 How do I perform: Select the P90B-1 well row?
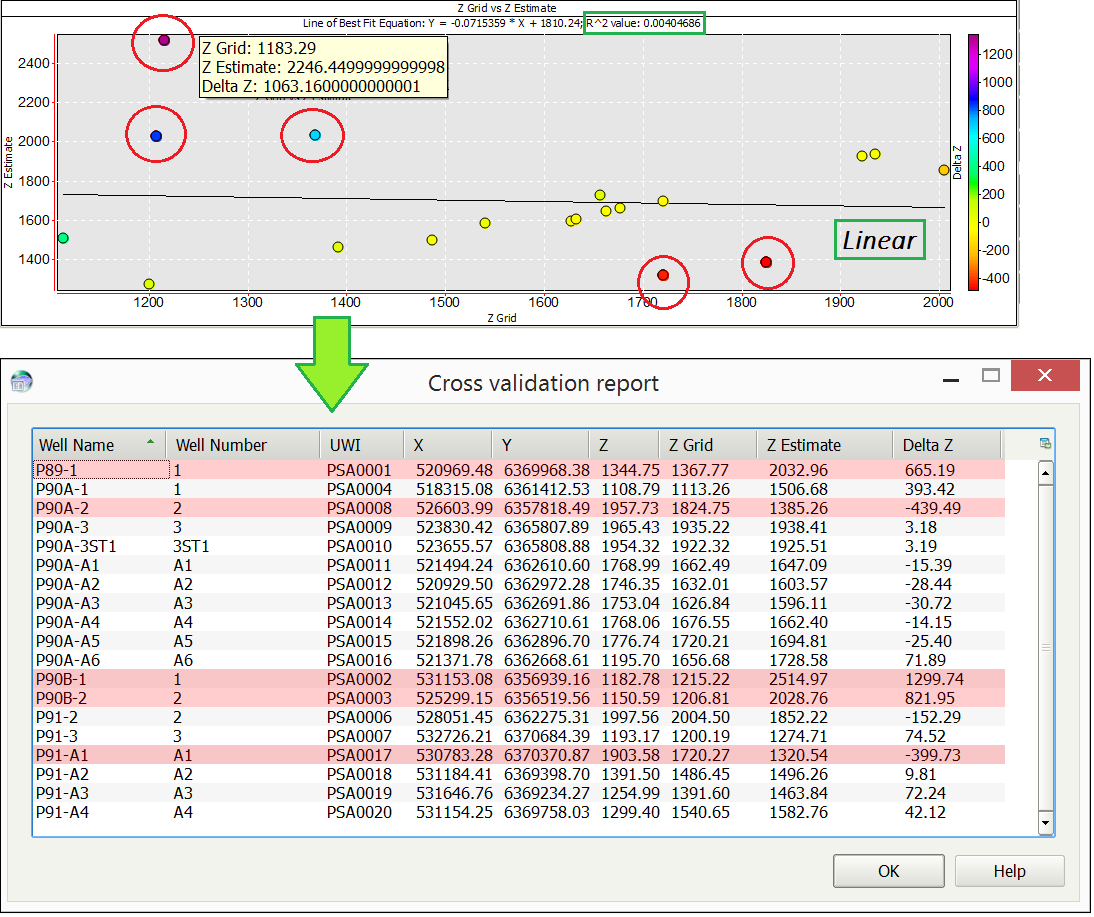click(x=400, y=678)
